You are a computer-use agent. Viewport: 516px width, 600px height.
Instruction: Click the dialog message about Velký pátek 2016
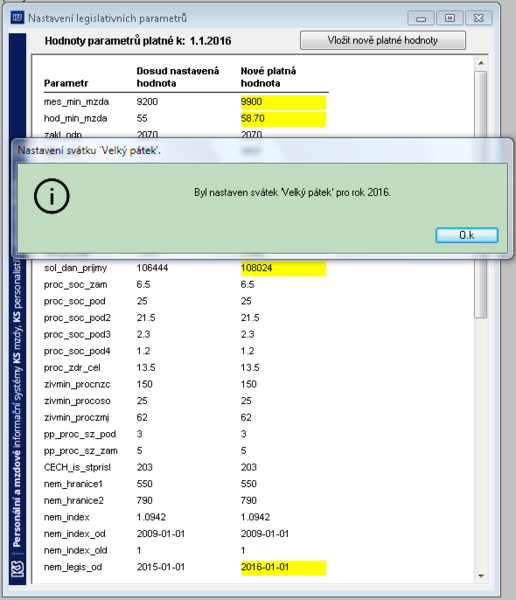[x=292, y=192]
